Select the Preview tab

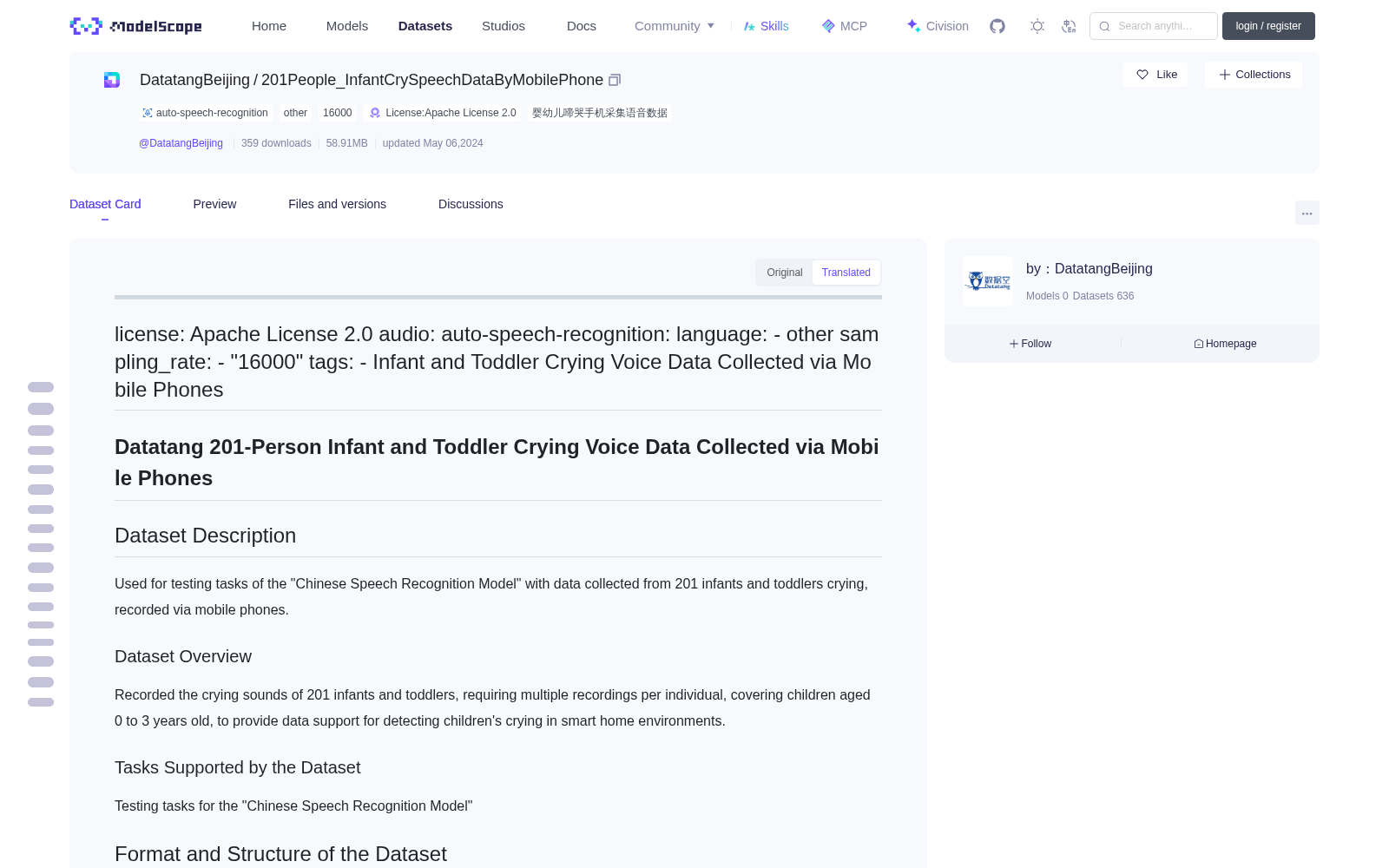214,204
